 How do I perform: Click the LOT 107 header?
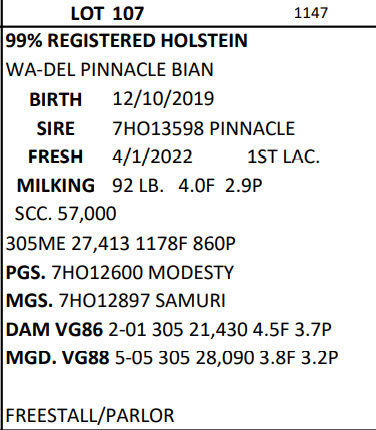[x=107, y=14]
